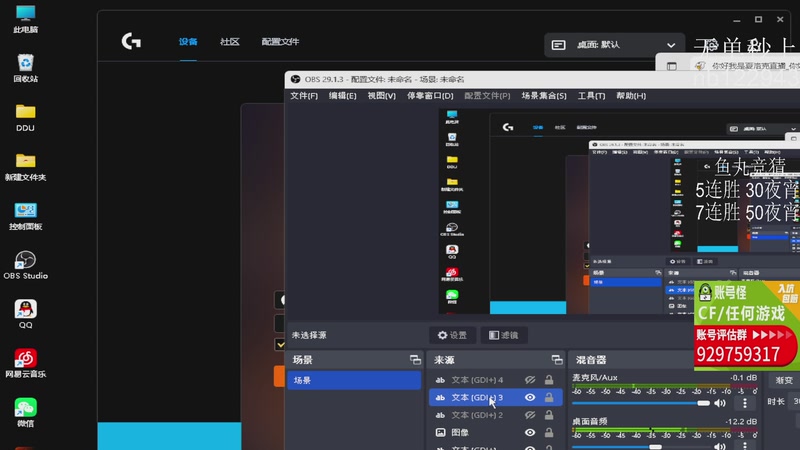Viewport: 800px width, 450px height.
Task: Launch OBS Studio from desktop shortcut
Action: 25,265
